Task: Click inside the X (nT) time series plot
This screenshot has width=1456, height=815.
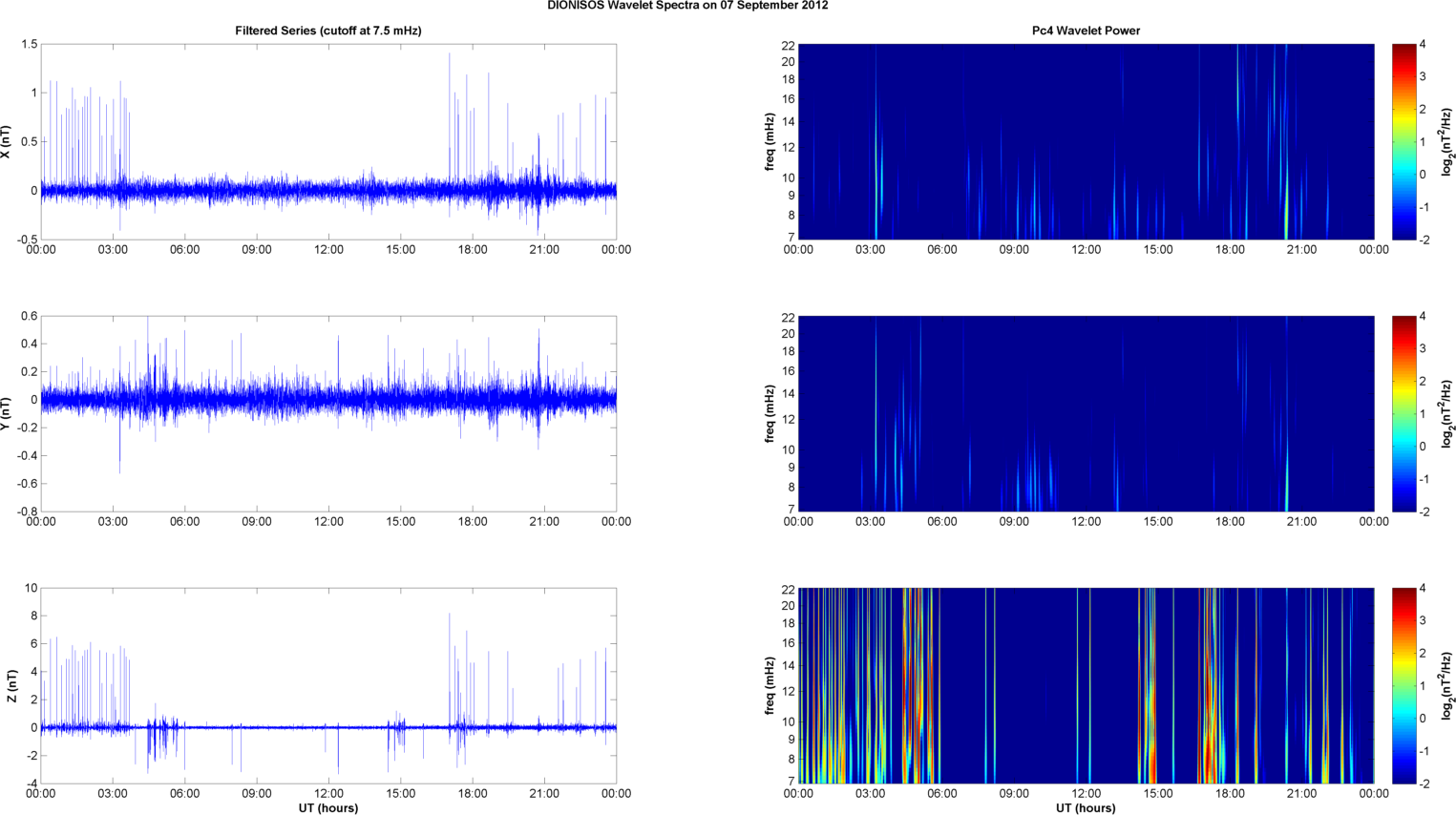Action: coord(327,141)
